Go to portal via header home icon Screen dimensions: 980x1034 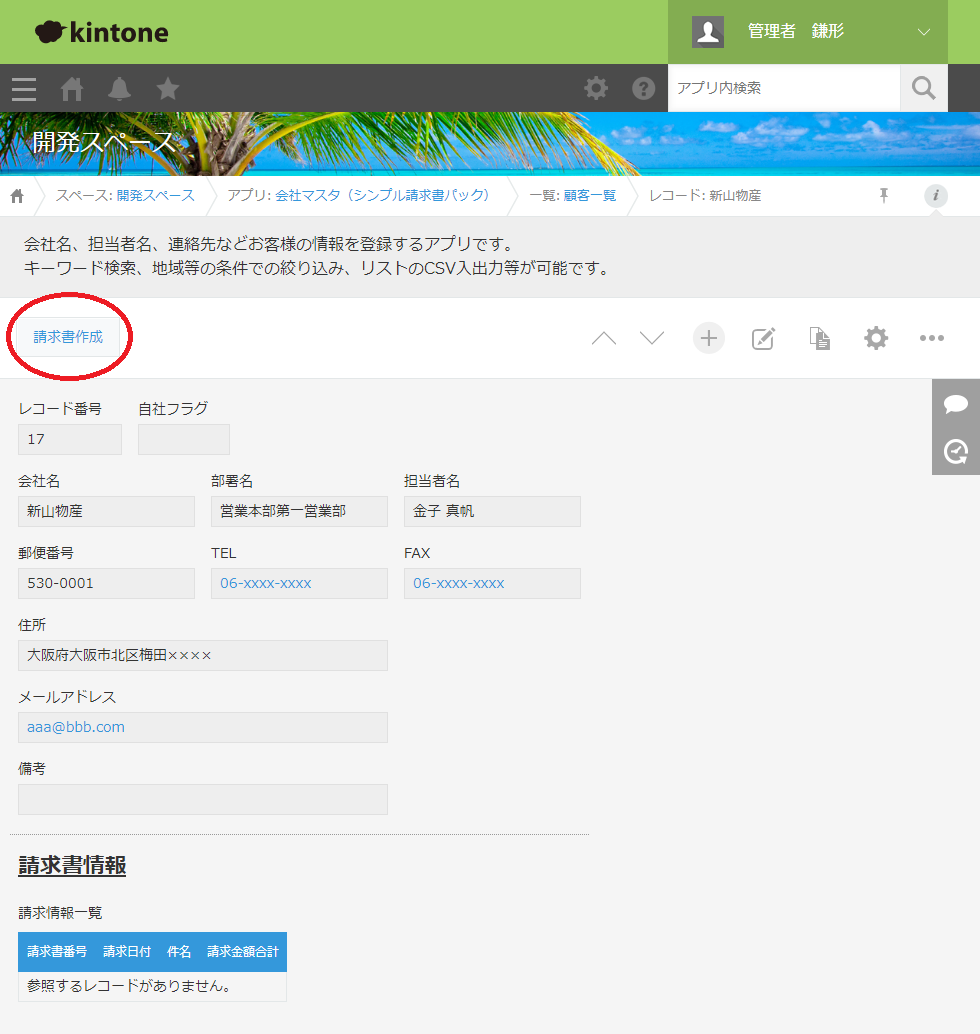coord(72,88)
